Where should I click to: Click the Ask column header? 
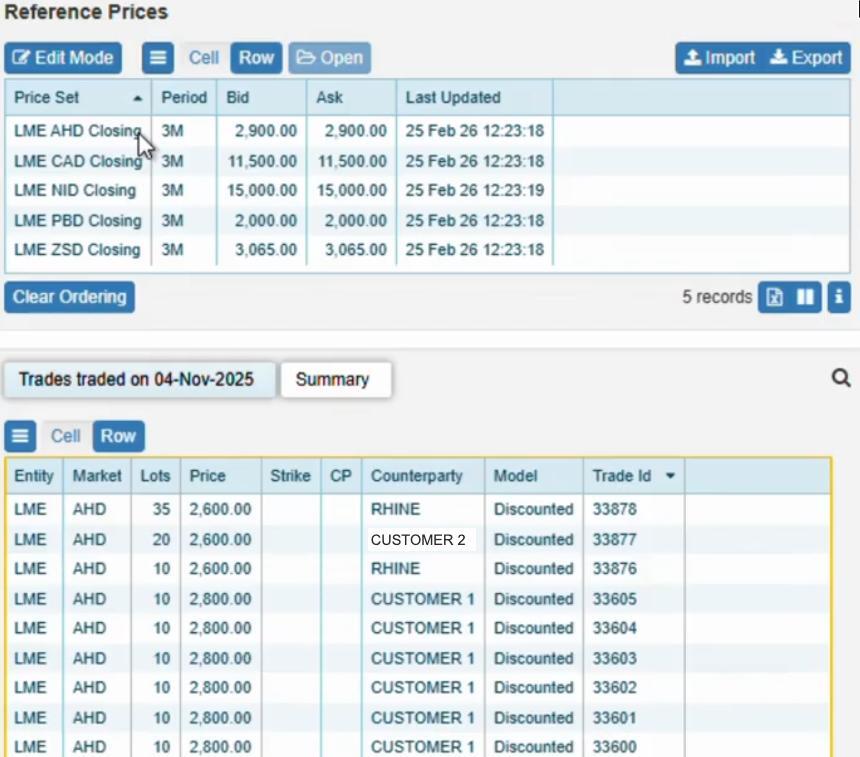tap(352, 98)
